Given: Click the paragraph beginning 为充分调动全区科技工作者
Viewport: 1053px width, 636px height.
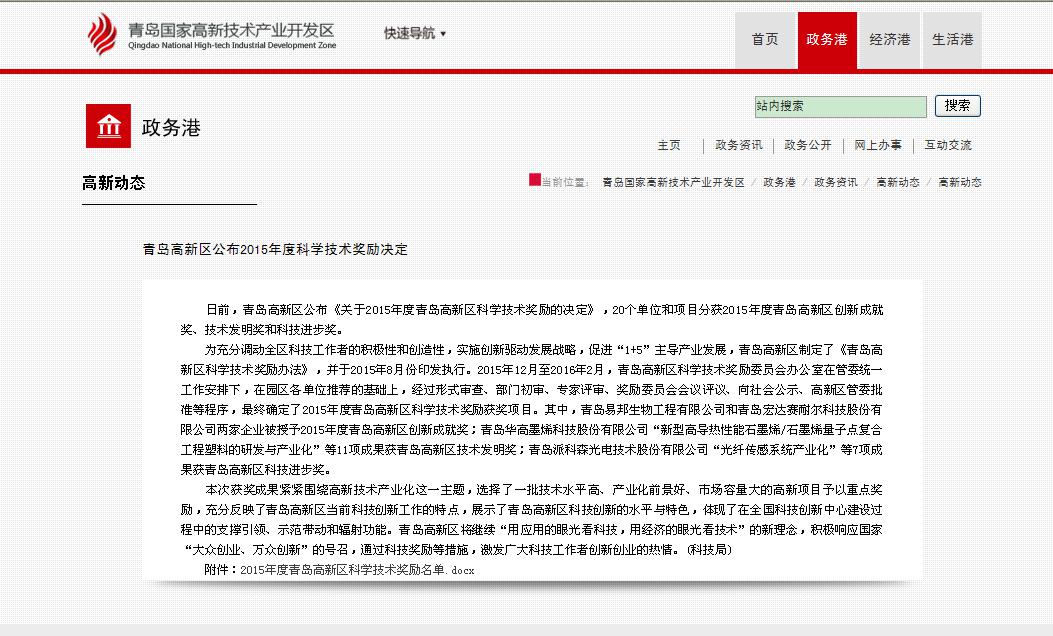Looking at the screenshot, I should (x=532, y=410).
